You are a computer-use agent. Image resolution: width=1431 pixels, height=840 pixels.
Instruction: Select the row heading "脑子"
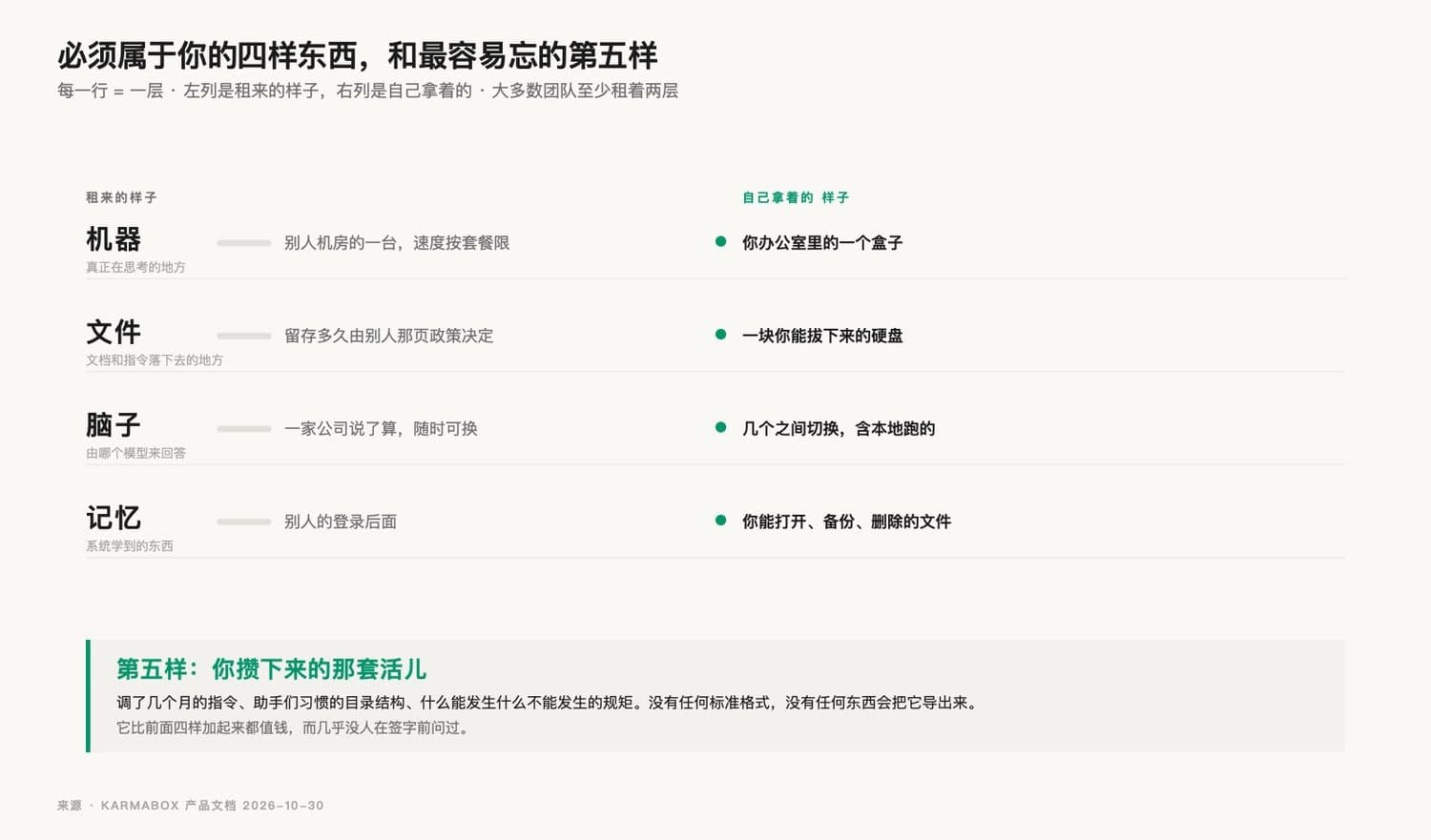pyautogui.click(x=114, y=424)
